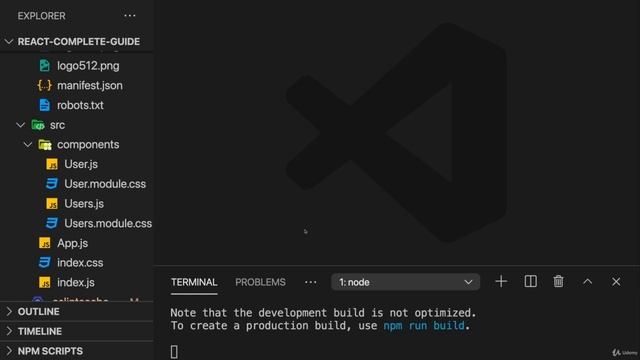Kill terminal with trash icon
The image size is (640, 360).
pyautogui.click(x=558, y=282)
